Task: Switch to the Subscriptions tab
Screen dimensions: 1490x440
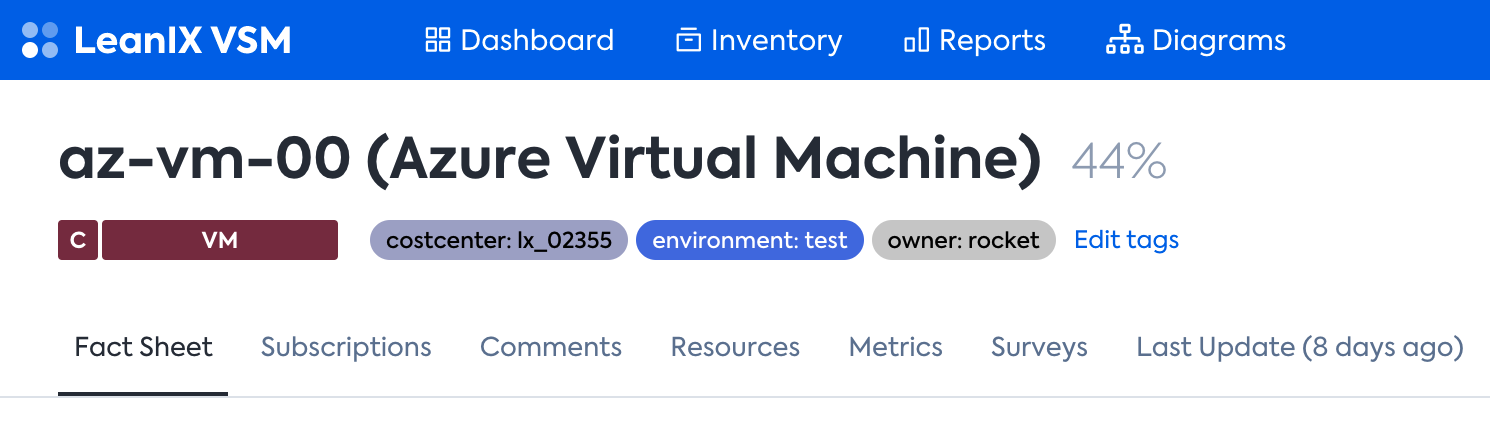Action: pos(346,347)
